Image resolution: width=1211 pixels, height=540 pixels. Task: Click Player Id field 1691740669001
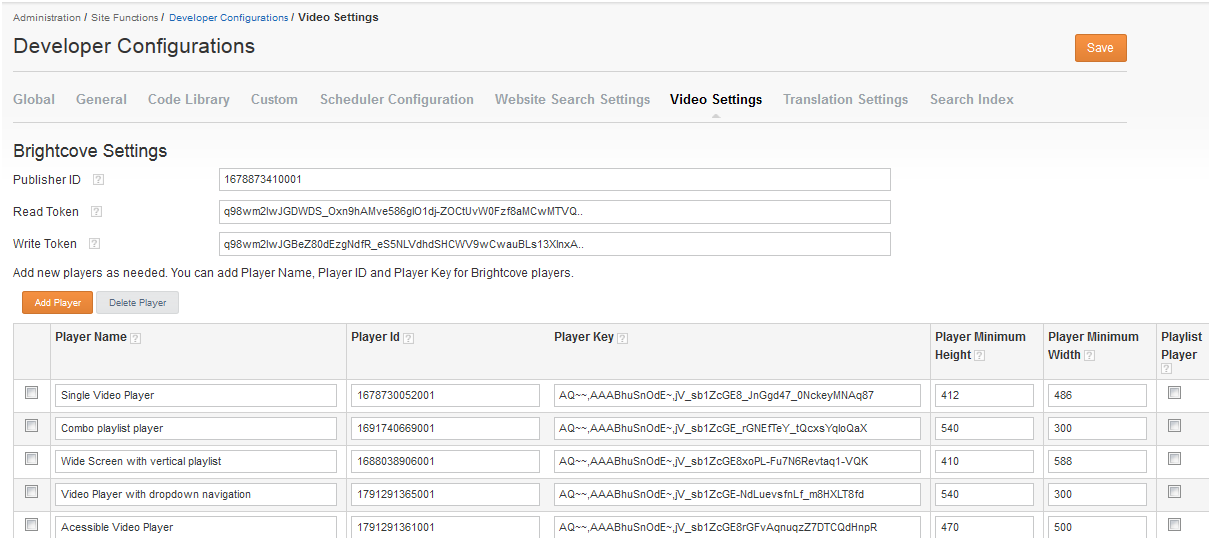pos(444,428)
